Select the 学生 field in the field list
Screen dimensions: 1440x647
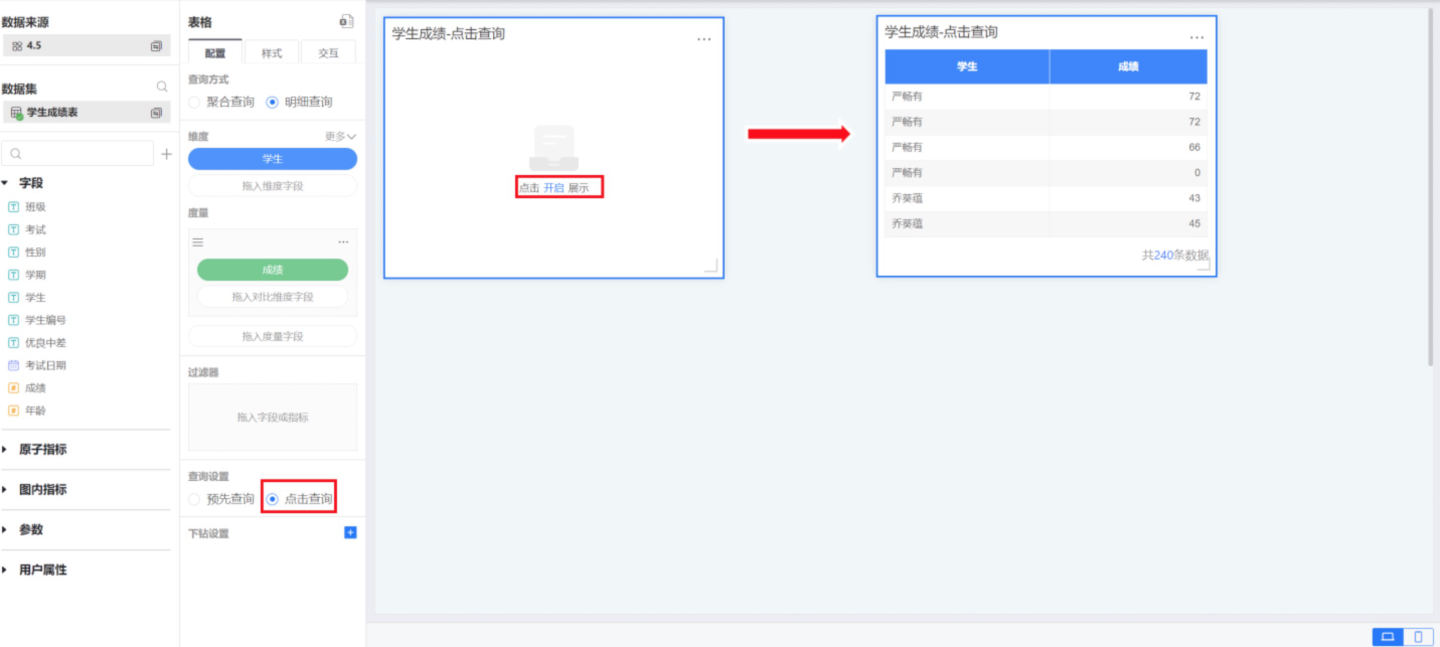tap(35, 297)
